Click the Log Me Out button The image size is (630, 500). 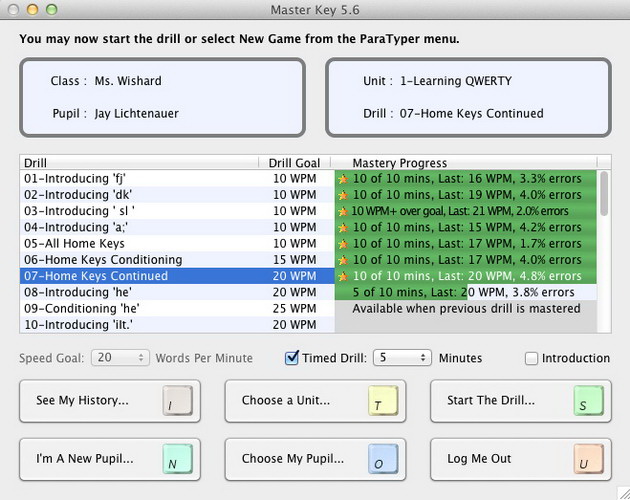(x=521, y=459)
